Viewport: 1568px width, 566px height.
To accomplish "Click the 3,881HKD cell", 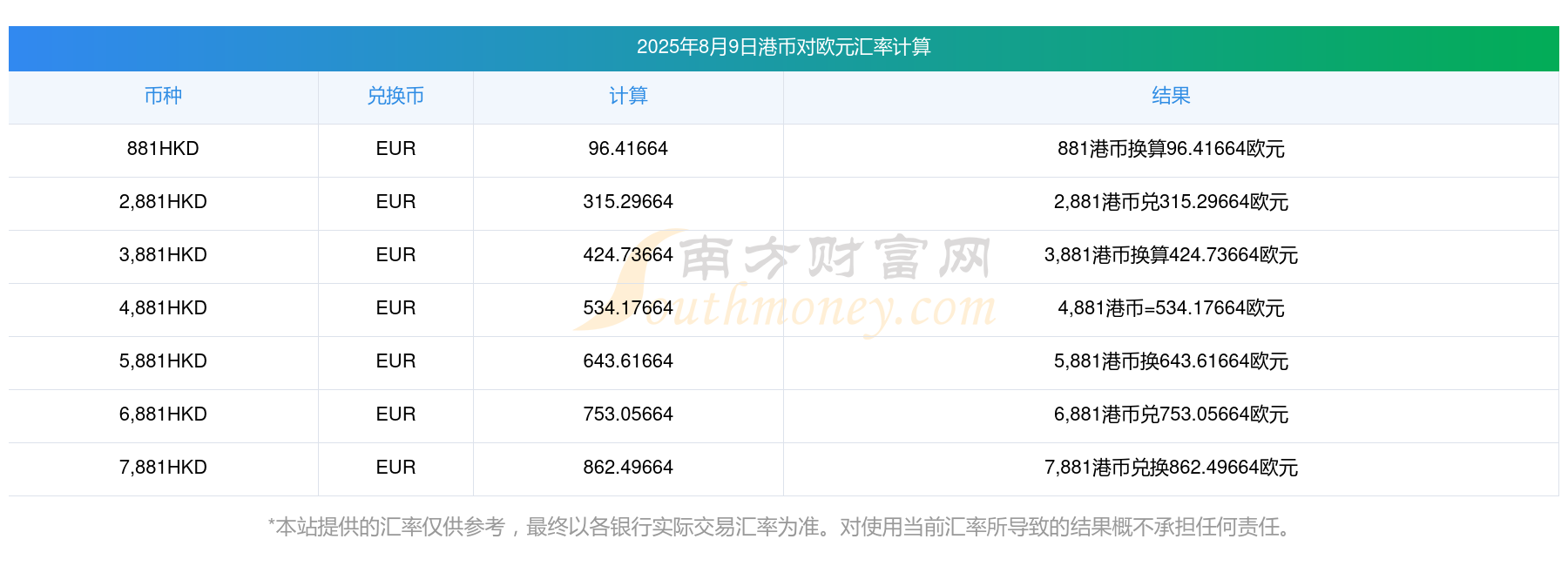I will (x=163, y=255).
